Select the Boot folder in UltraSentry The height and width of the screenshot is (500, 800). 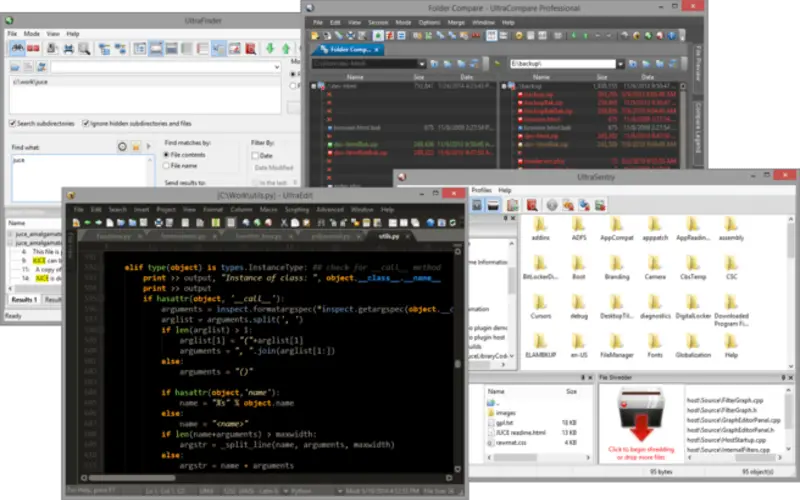(579, 268)
